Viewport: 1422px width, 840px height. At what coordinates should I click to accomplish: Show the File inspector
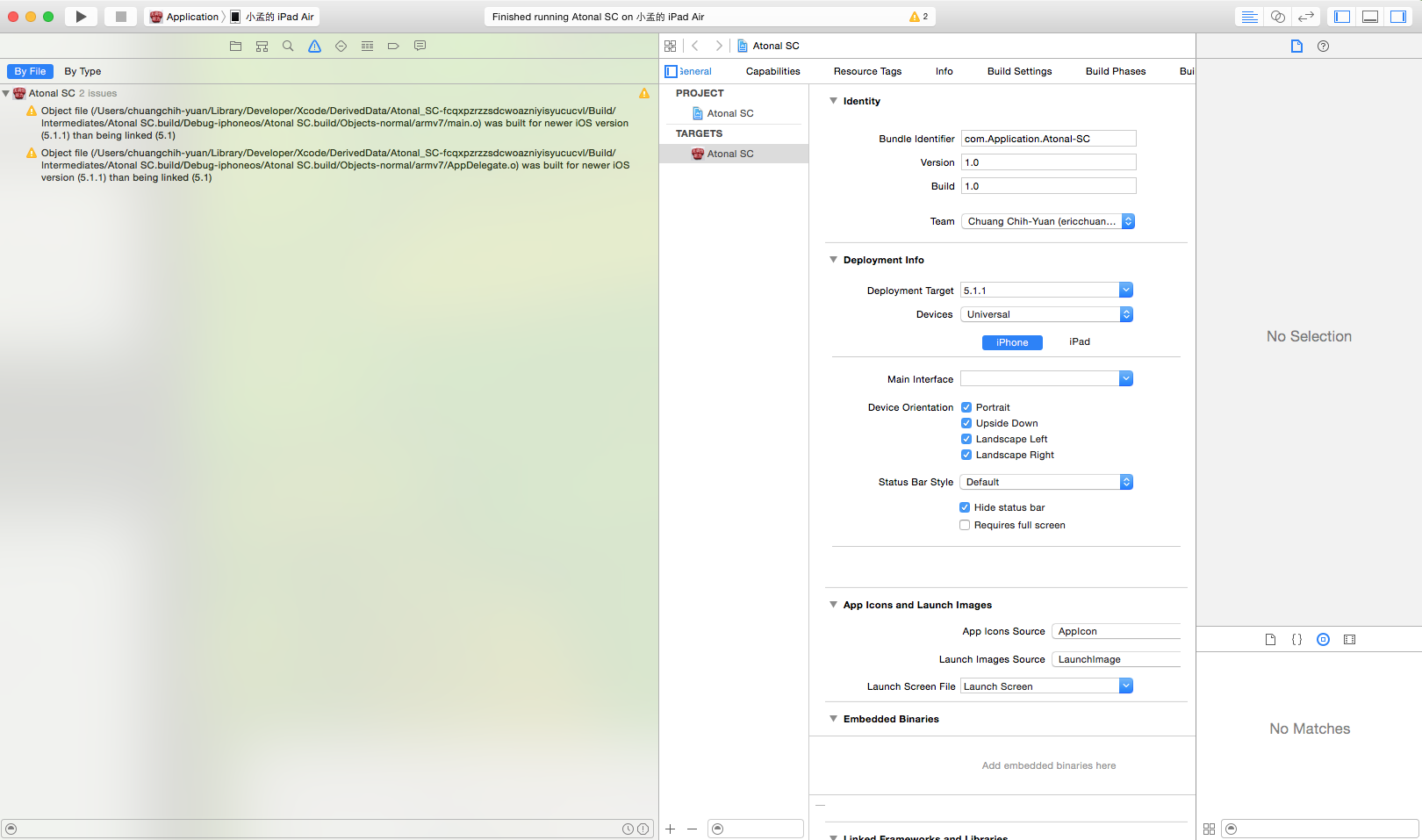(x=1296, y=46)
